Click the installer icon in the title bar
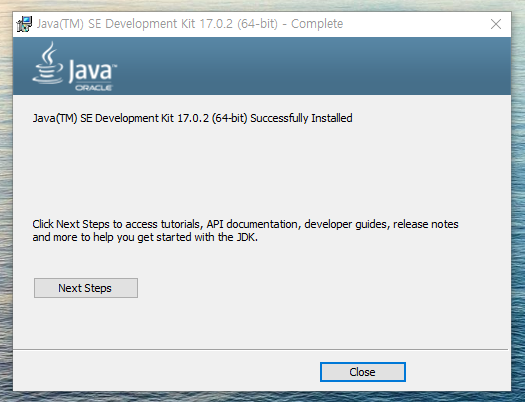 [x=24, y=24]
